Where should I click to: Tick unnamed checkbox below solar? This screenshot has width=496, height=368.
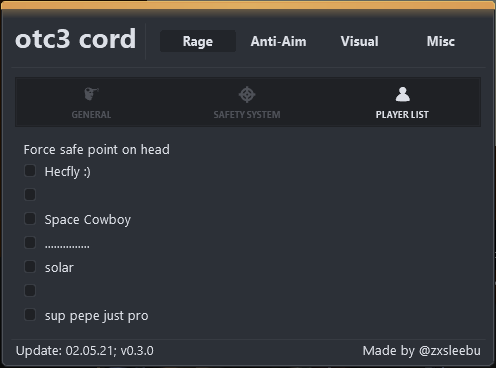point(30,291)
